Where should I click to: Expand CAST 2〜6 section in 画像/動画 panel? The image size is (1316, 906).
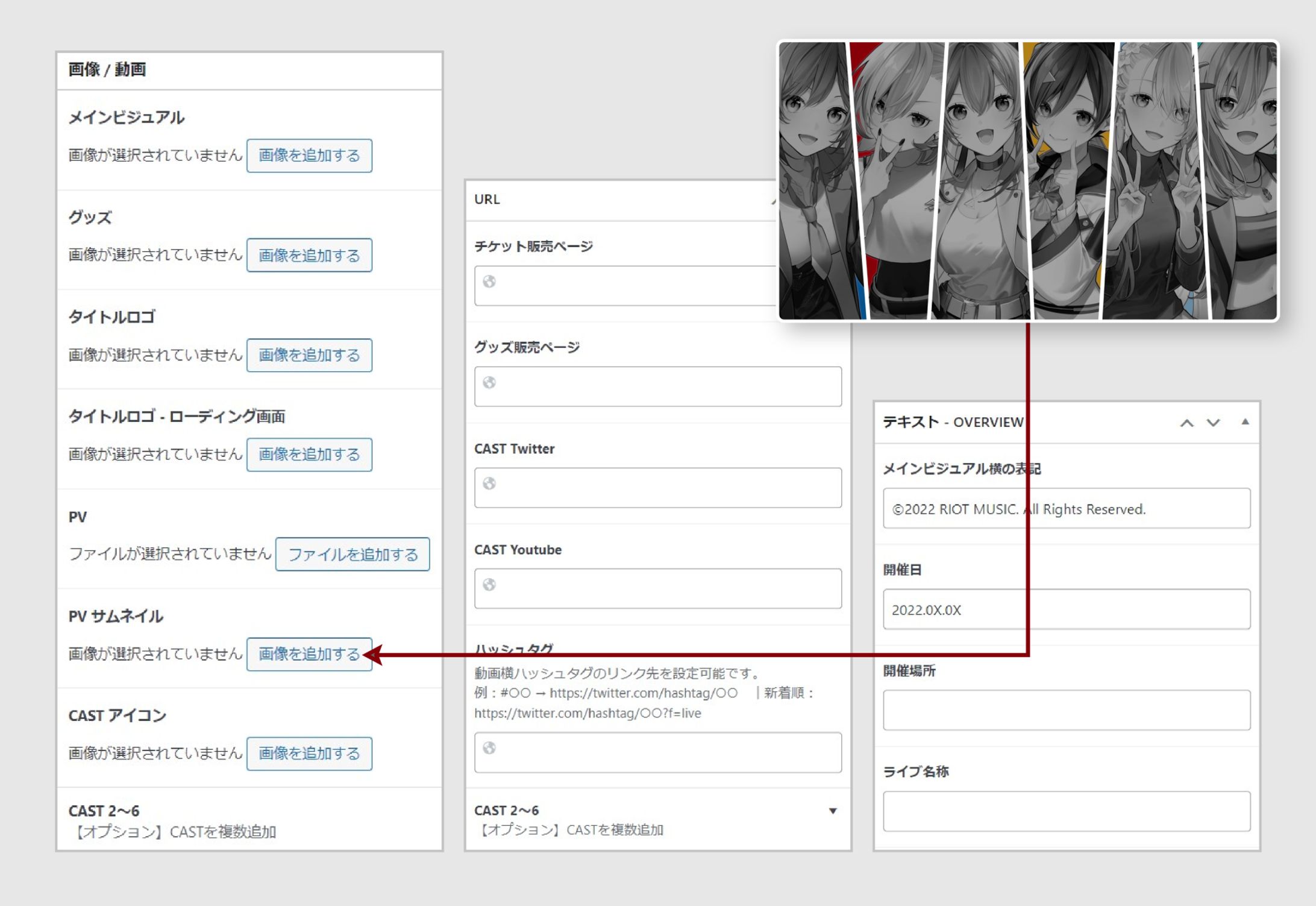[x=104, y=811]
